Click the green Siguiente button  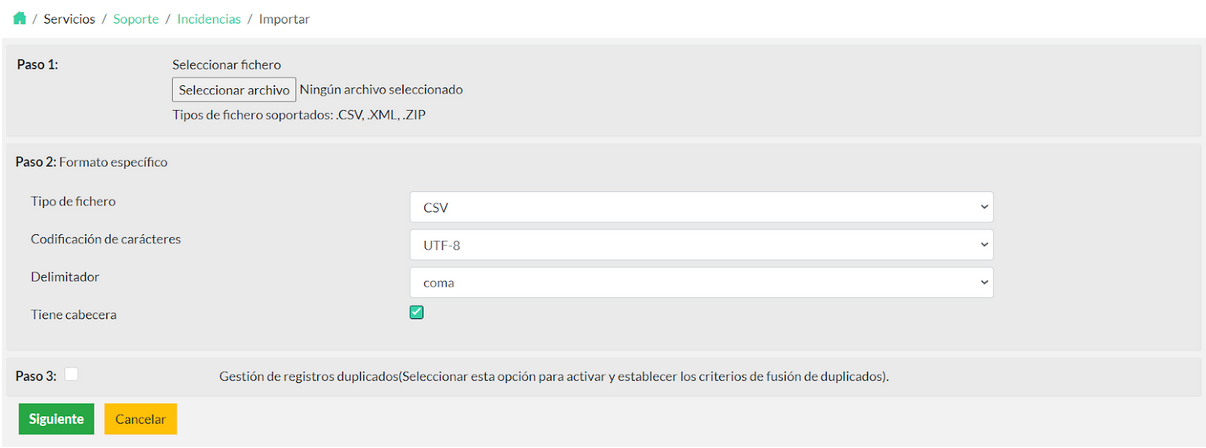coord(56,419)
